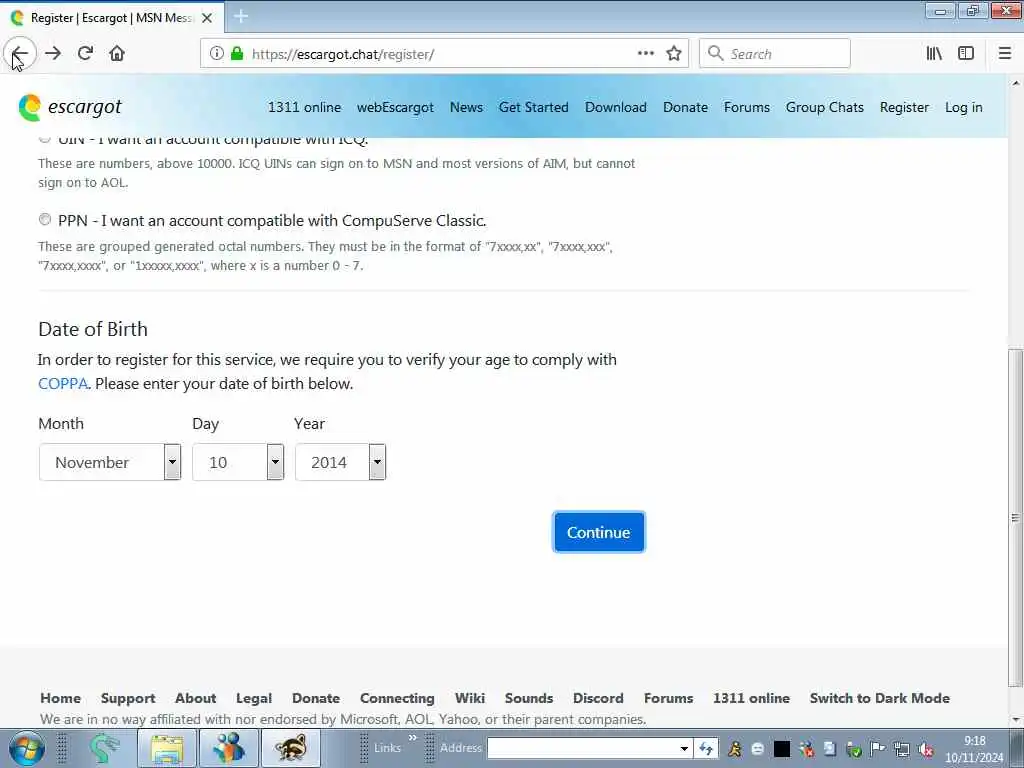Go back using the browser back arrow
Viewport: 1024px width, 768px height.
pyautogui.click(x=20, y=53)
